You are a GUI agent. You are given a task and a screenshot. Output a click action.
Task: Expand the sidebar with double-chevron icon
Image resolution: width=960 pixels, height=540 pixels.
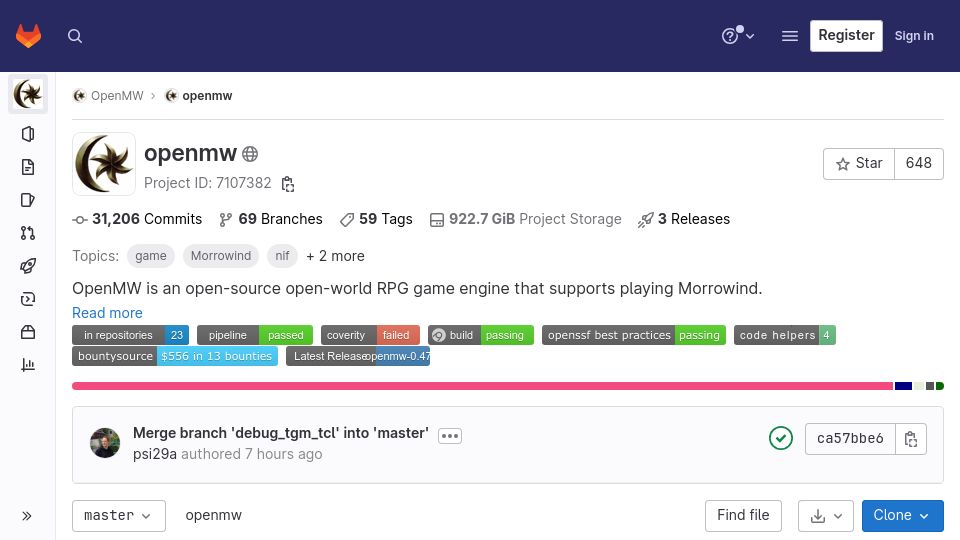pyautogui.click(x=27, y=516)
